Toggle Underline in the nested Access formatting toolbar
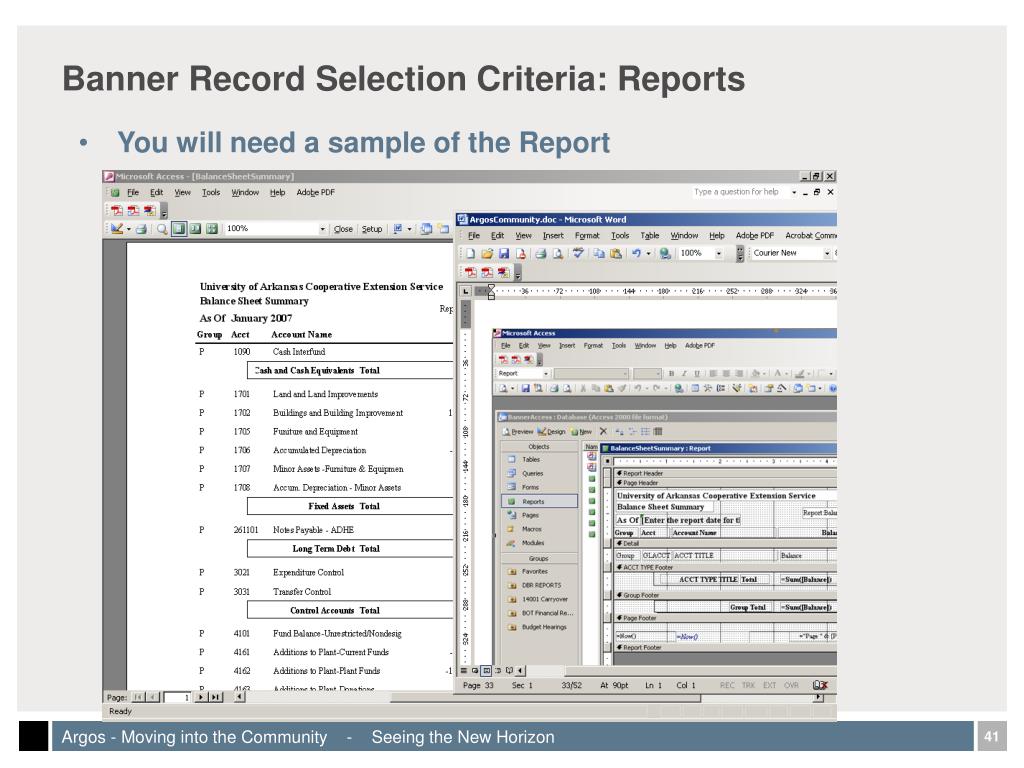Viewport: 1024px width, 768px height. click(x=697, y=374)
